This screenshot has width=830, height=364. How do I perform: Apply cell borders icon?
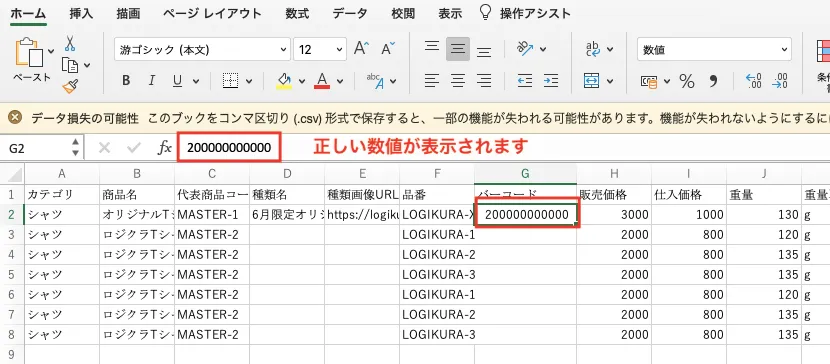[x=230, y=80]
